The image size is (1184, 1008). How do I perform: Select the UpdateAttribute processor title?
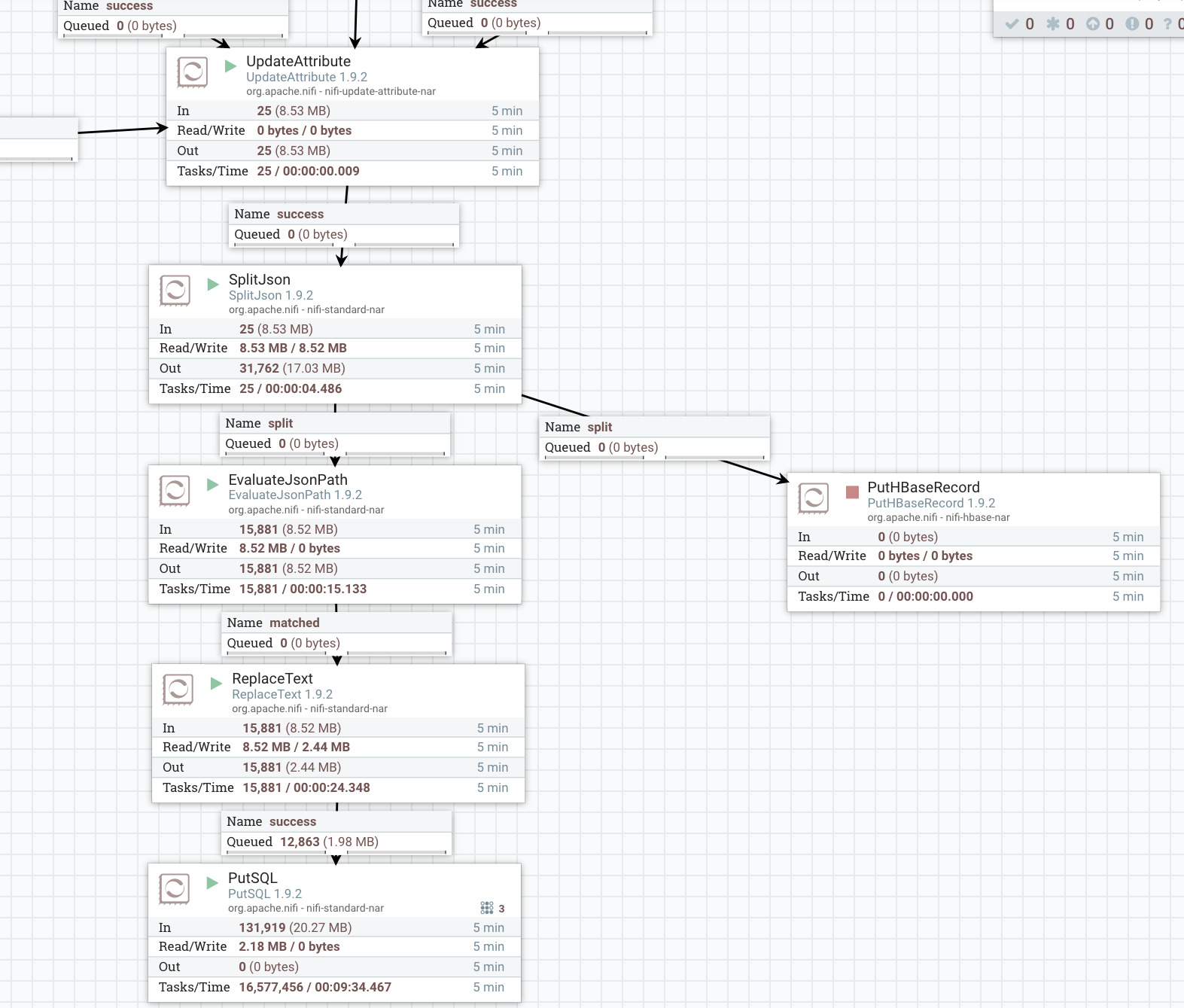point(298,61)
